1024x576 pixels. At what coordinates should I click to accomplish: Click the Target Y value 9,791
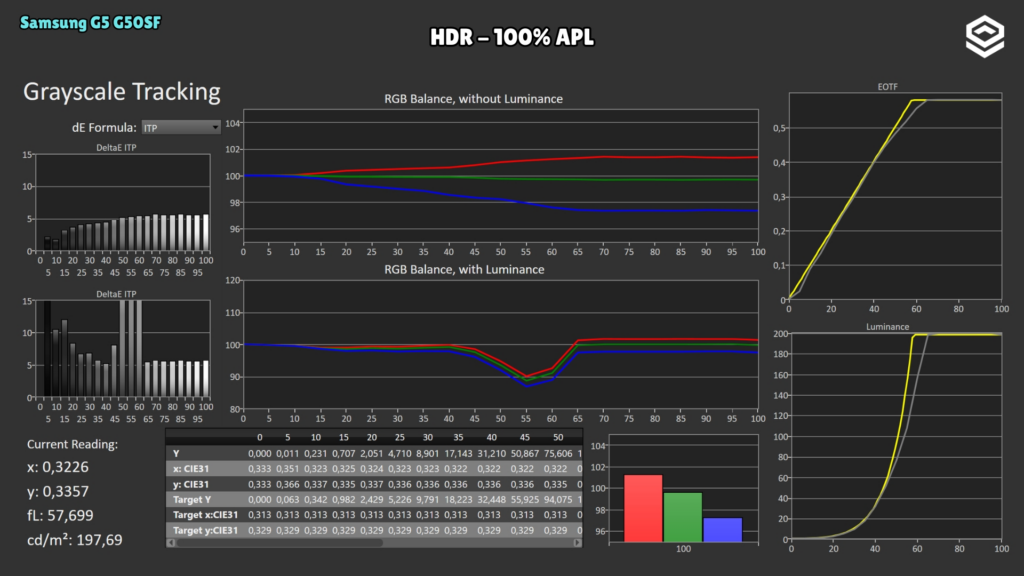pyautogui.click(x=428, y=500)
